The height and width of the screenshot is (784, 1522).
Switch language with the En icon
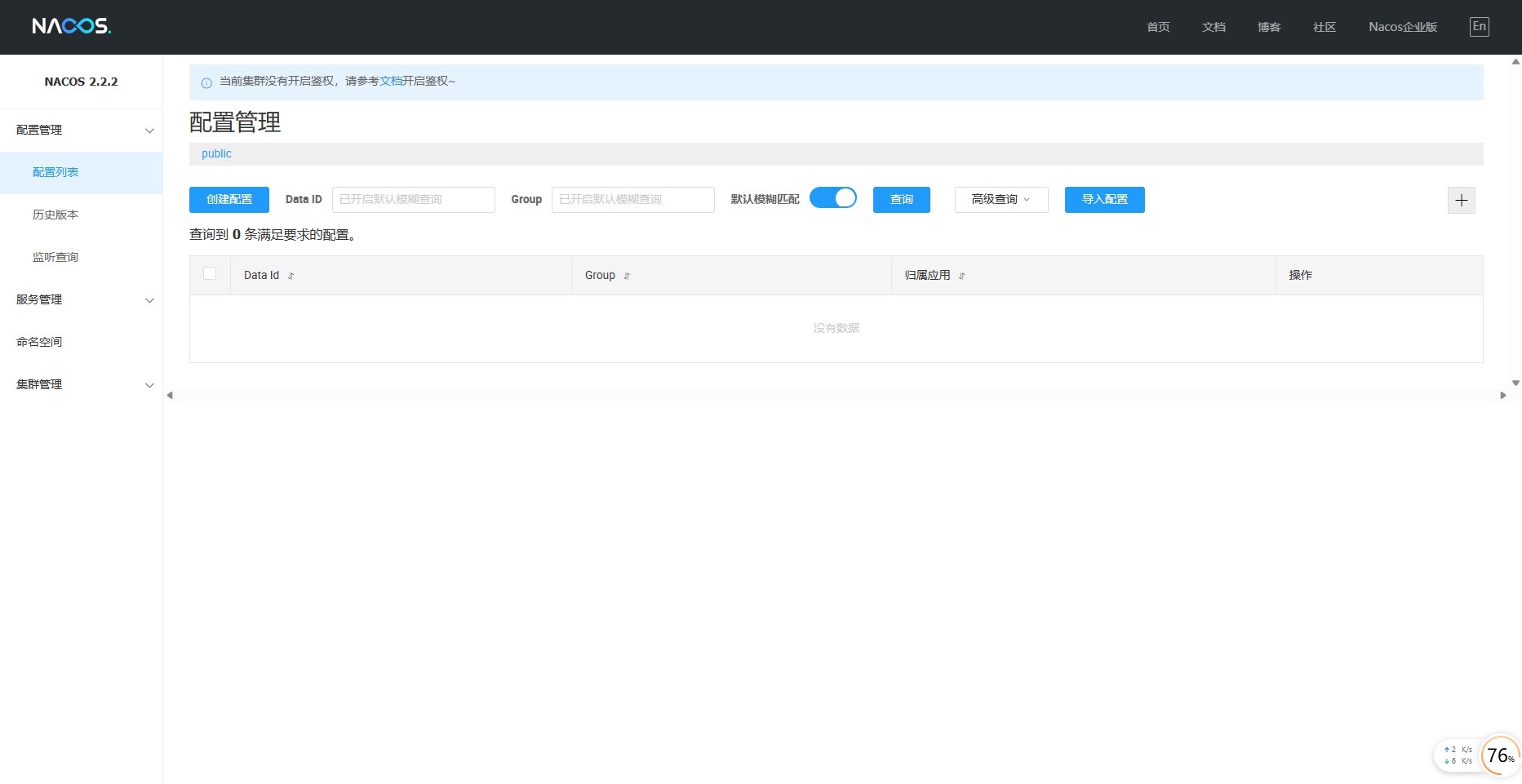(x=1479, y=26)
